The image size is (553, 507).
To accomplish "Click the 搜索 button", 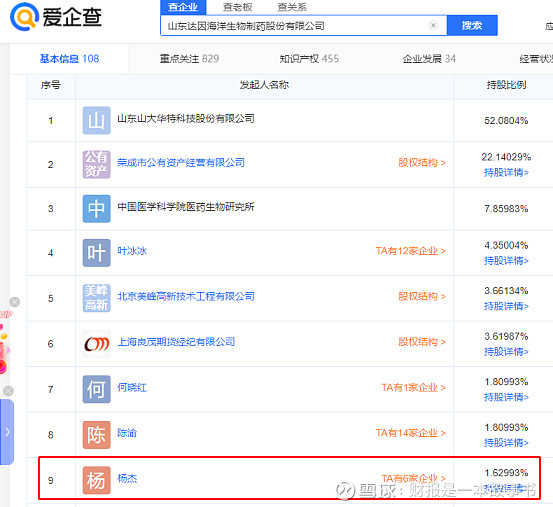I will [x=472, y=25].
